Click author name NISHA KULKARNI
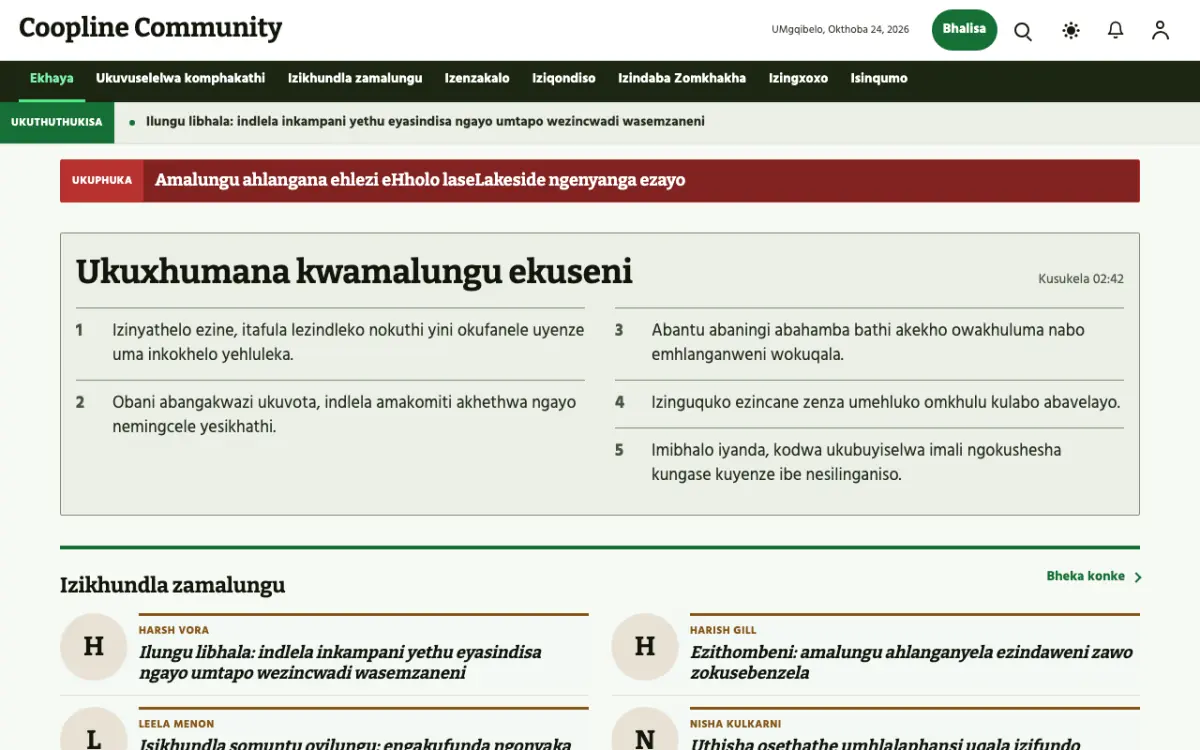The image size is (1200, 750). coord(735,724)
